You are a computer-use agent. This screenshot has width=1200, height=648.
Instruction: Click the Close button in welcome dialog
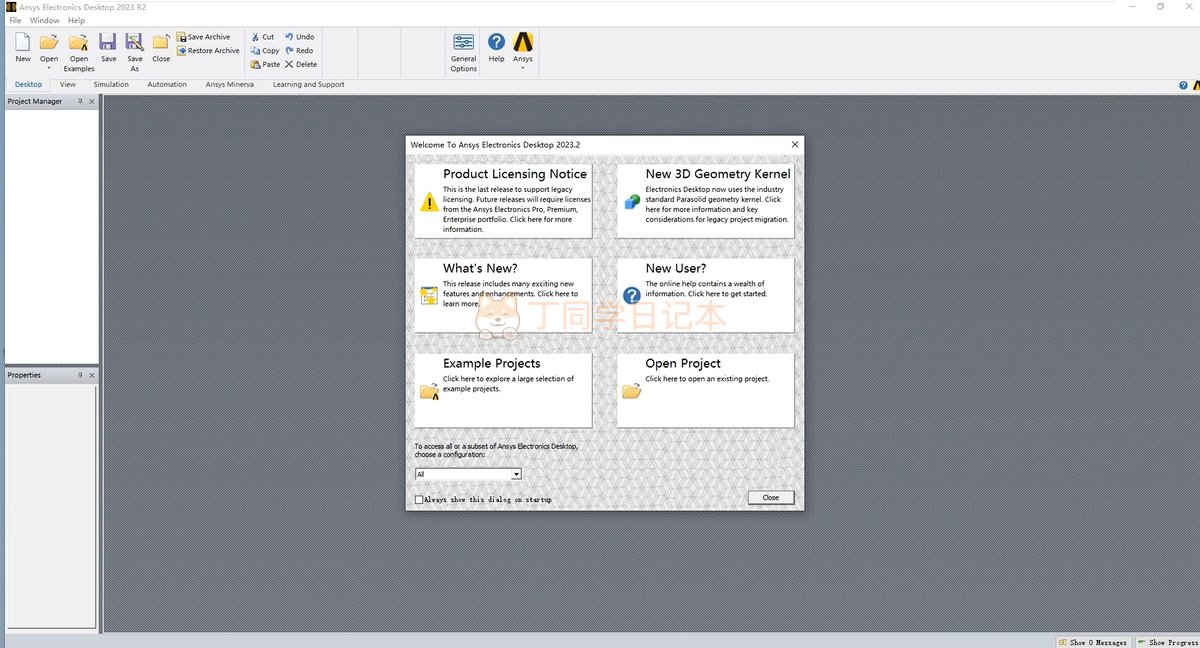pos(771,497)
